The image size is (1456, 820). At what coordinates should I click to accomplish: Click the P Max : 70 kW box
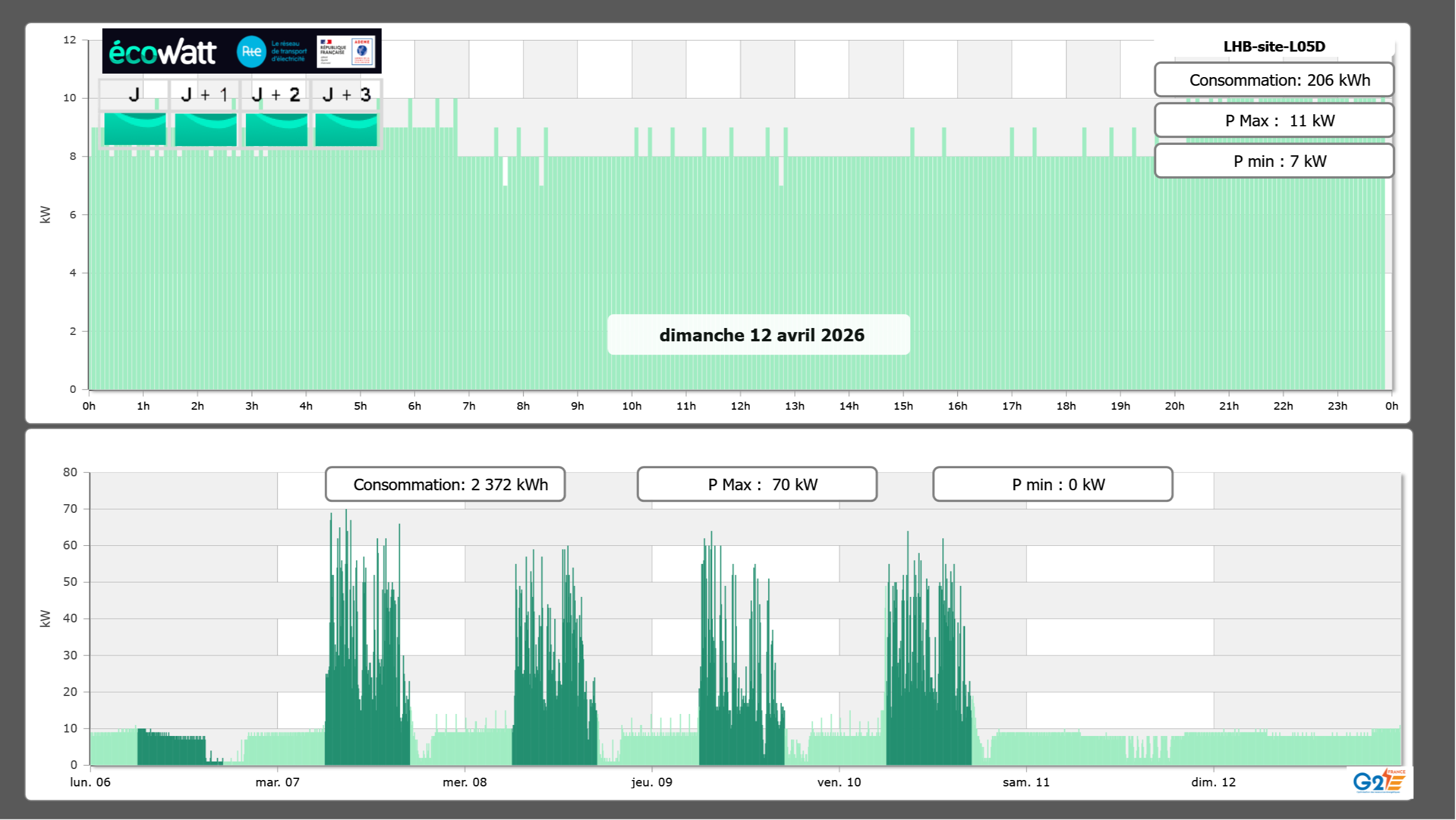tap(756, 484)
